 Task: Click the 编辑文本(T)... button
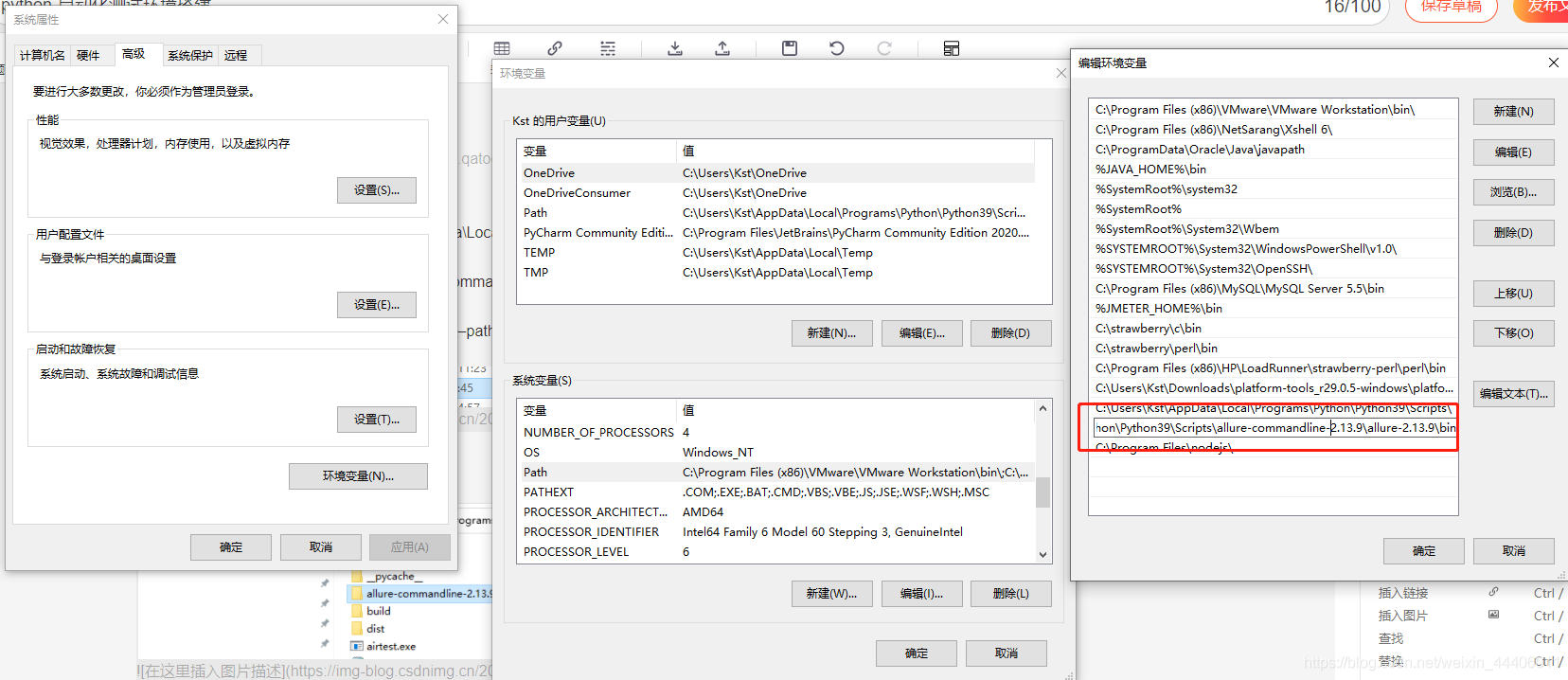[1513, 394]
